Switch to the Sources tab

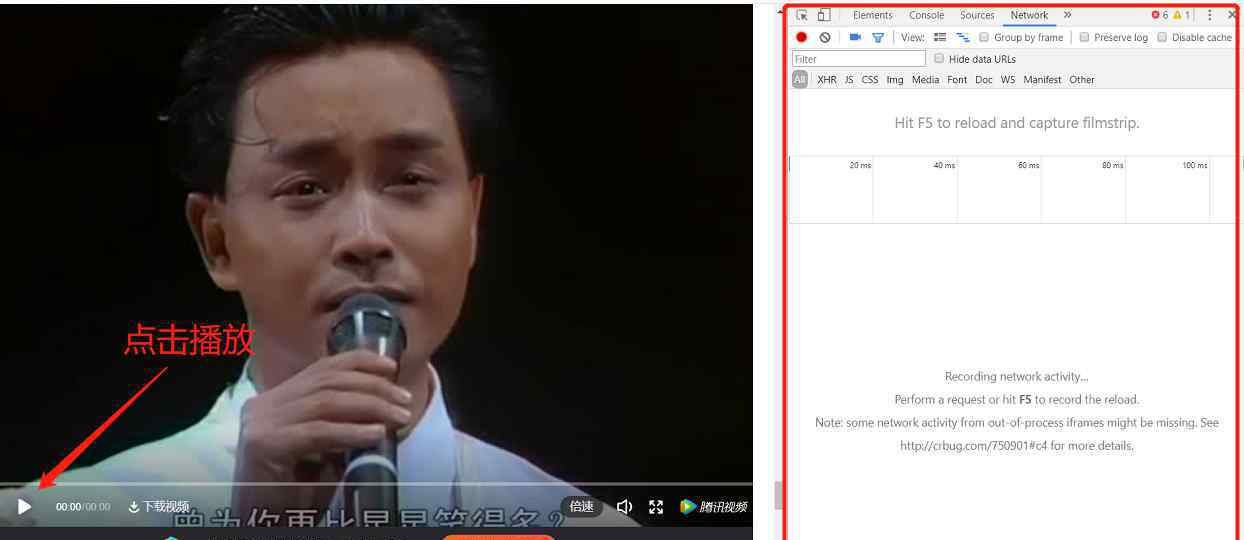pyautogui.click(x=977, y=15)
